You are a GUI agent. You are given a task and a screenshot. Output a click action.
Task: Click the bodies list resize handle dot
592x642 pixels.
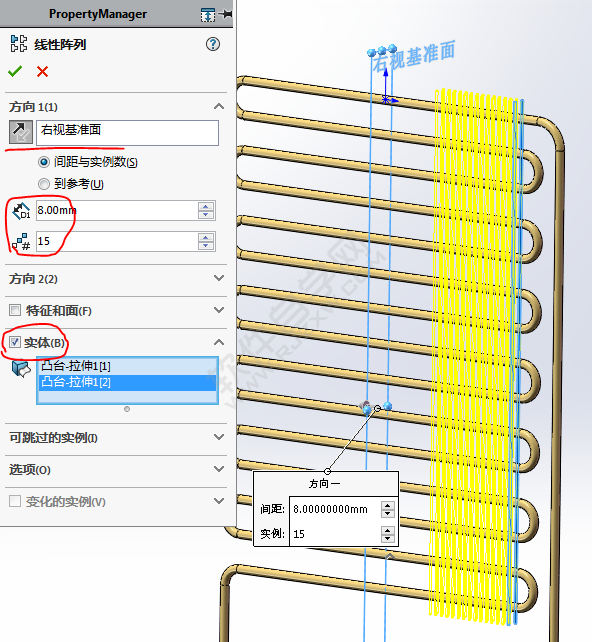point(127,409)
